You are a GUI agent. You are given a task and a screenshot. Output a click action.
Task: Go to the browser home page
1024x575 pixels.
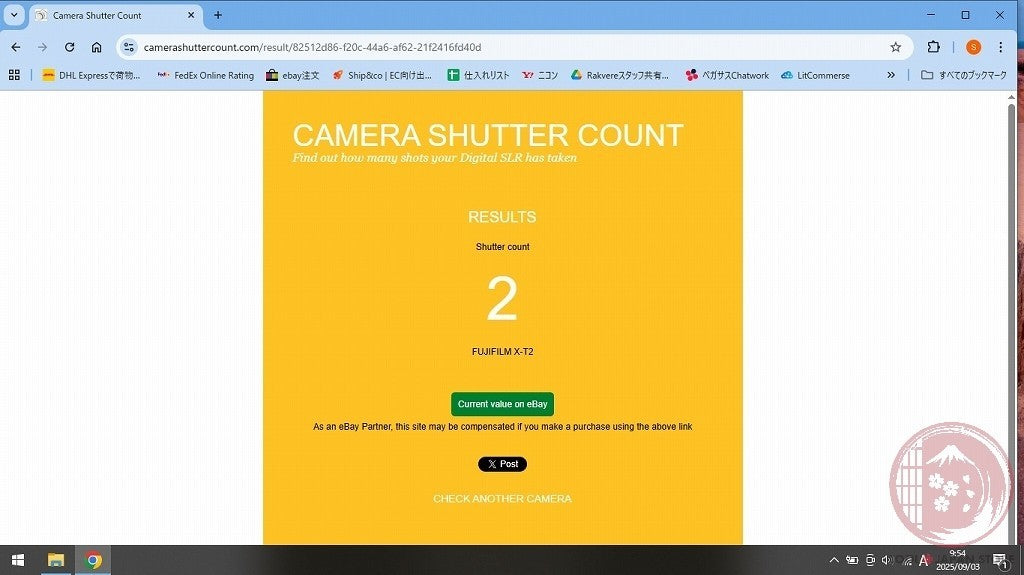[96, 47]
